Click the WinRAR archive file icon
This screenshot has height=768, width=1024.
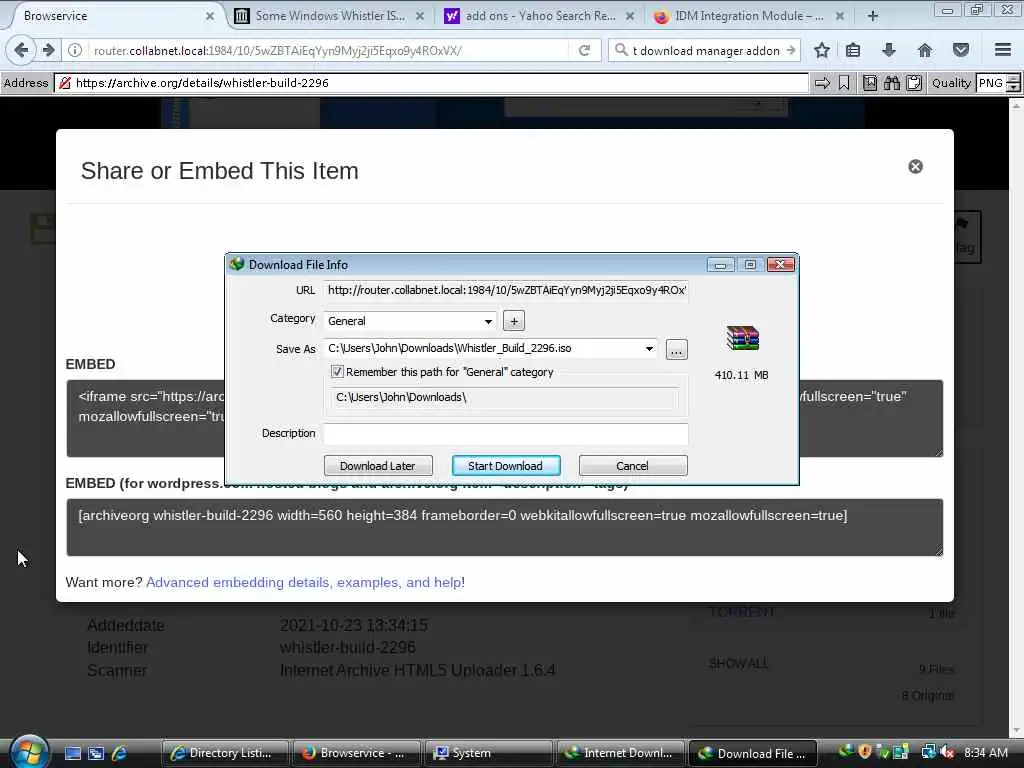tap(743, 338)
